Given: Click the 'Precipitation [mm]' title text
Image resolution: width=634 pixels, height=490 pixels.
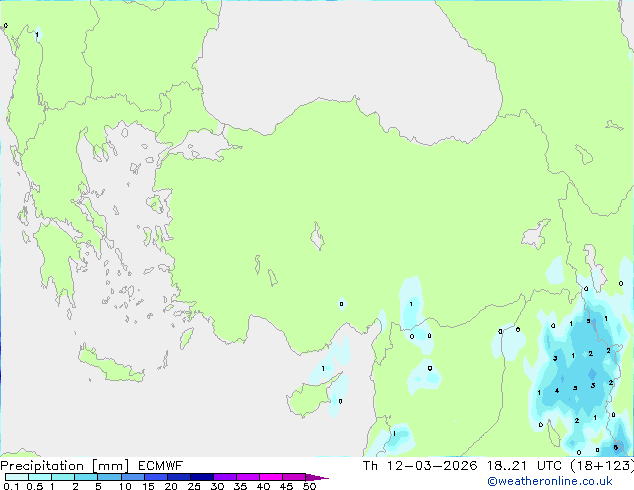Looking at the screenshot, I should 65,466.
